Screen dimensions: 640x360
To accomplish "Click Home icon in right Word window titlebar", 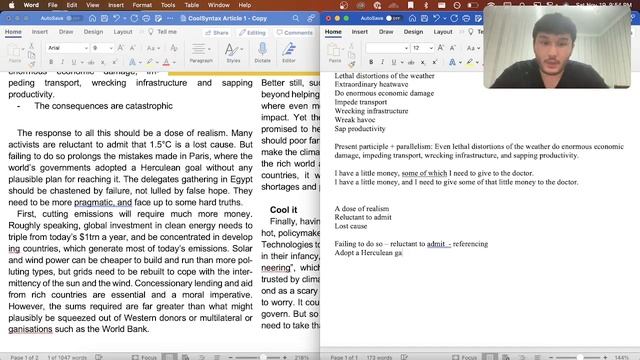I will pyautogui.click(x=413, y=18).
